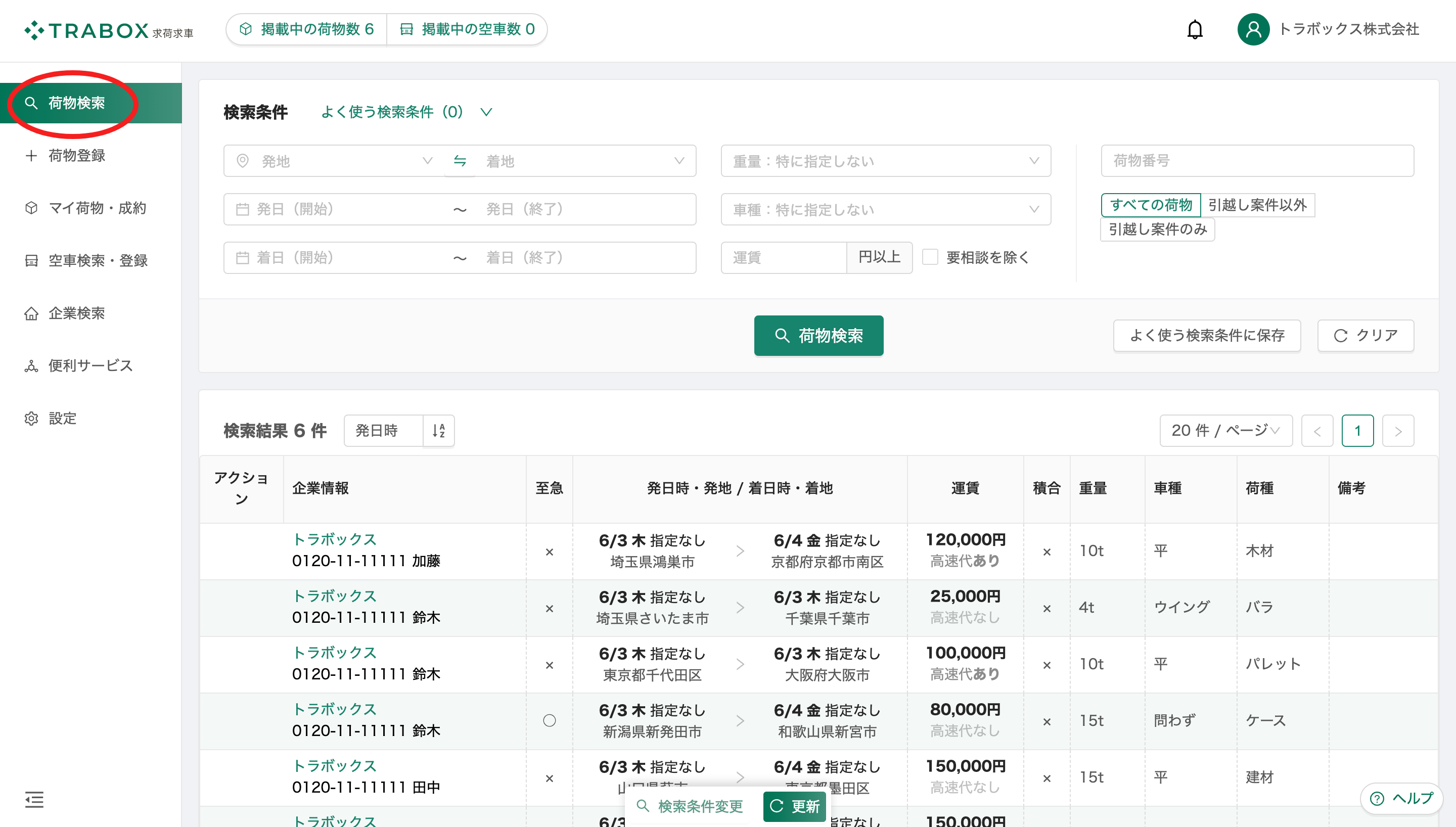1456x827 pixels.
Task: Open 荷物登録 in the sidebar
Action: click(x=91, y=156)
